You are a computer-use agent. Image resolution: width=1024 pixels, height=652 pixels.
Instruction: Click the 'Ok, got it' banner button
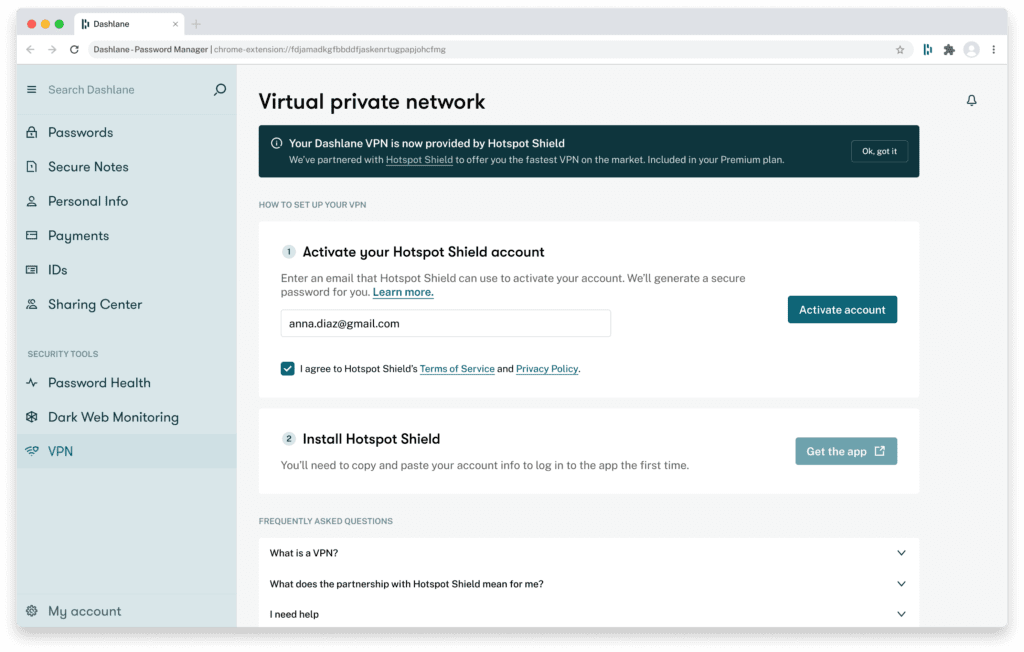click(879, 152)
